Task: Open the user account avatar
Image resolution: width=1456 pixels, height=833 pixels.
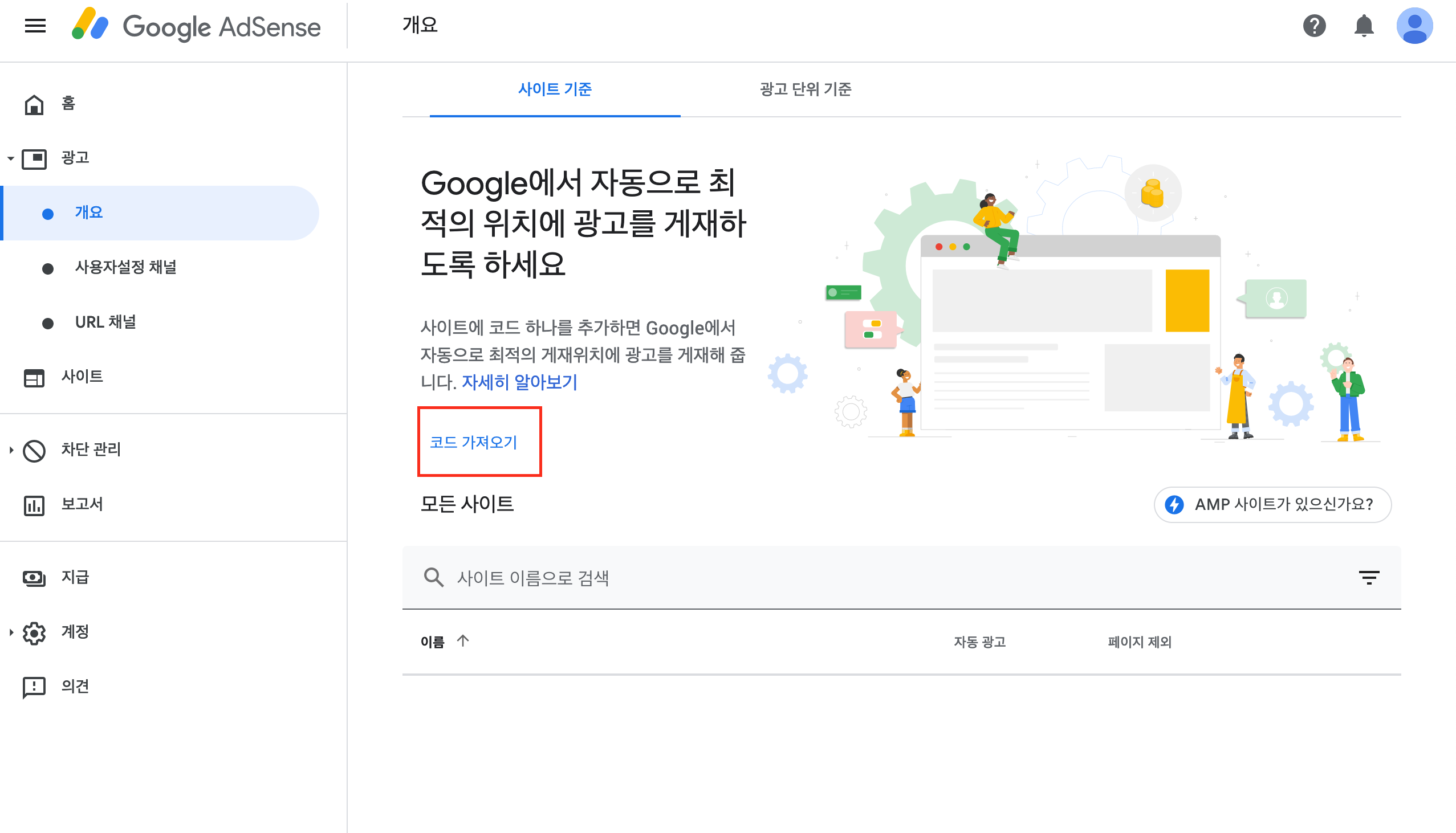Action: (1414, 26)
